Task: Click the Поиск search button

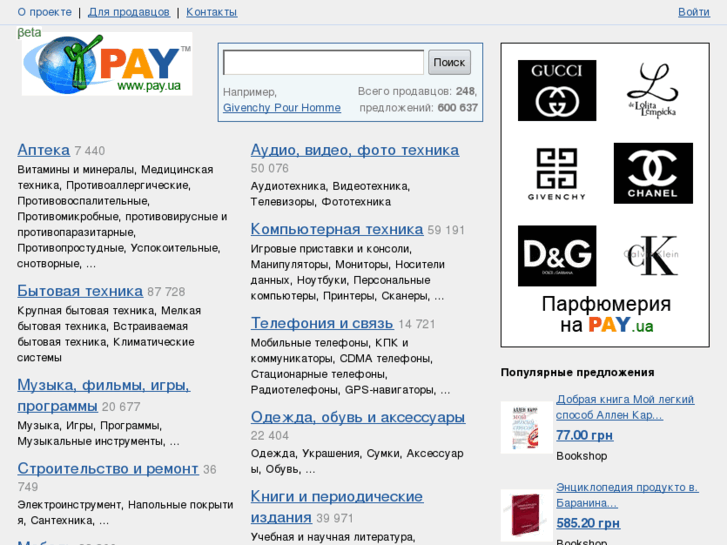Action: coord(449,62)
